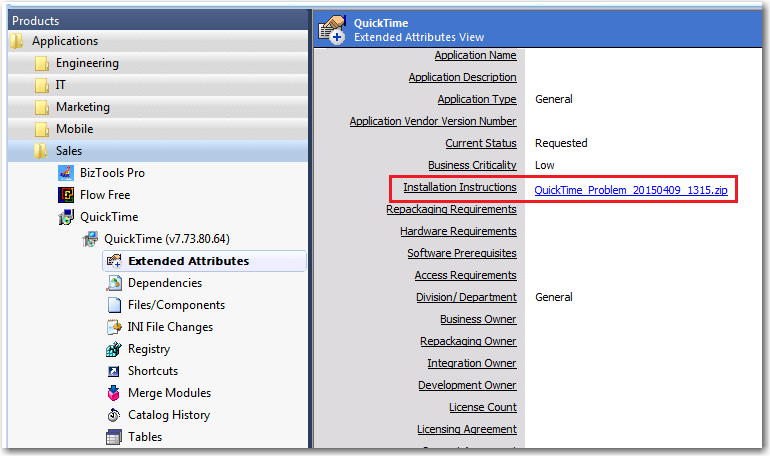770x456 pixels.
Task: Expand the Engineering folder
Action: coord(87,63)
